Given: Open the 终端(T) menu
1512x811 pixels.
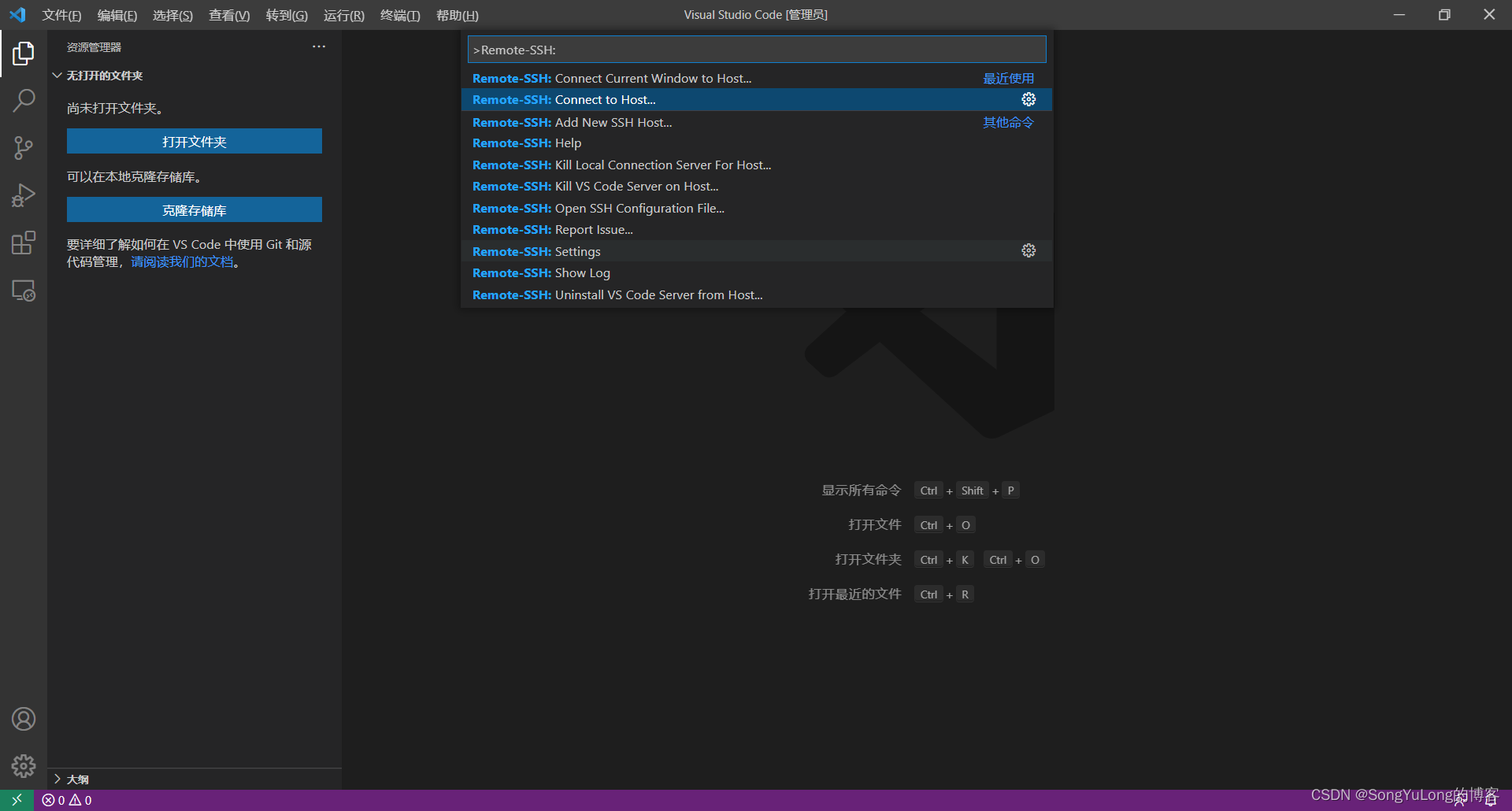Looking at the screenshot, I should pyautogui.click(x=400, y=15).
